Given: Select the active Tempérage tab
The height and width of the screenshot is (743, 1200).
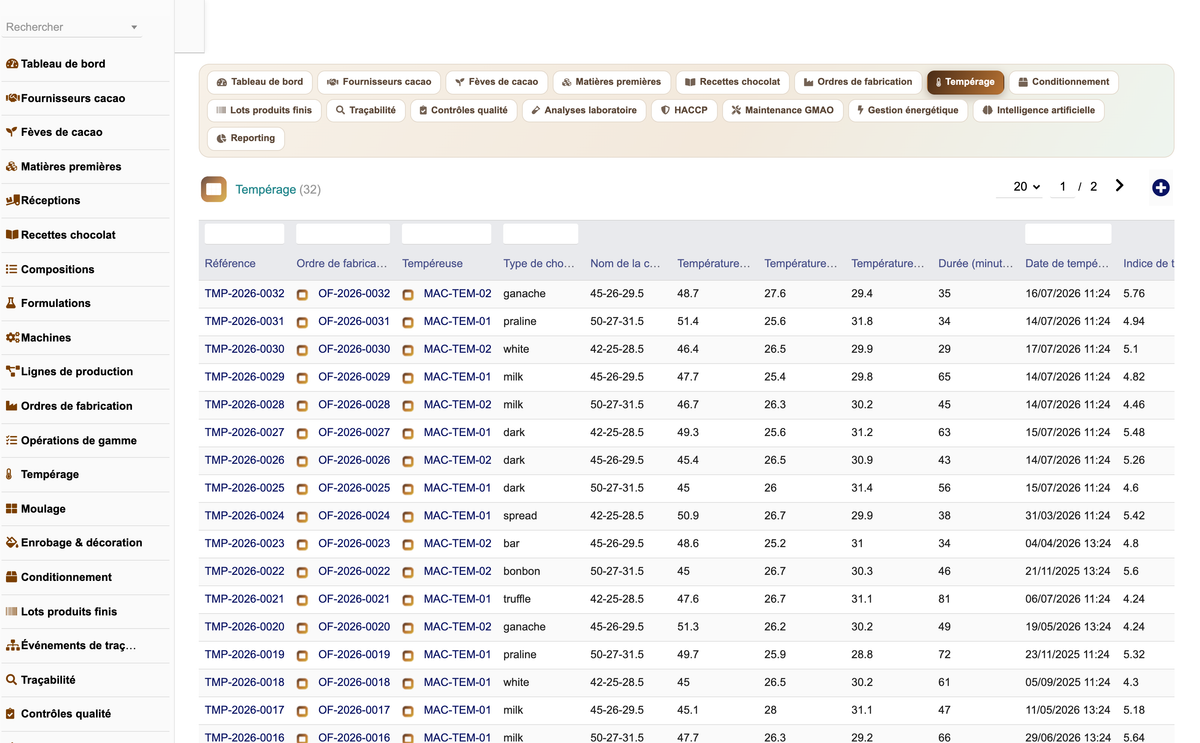Looking at the screenshot, I should click(x=965, y=82).
